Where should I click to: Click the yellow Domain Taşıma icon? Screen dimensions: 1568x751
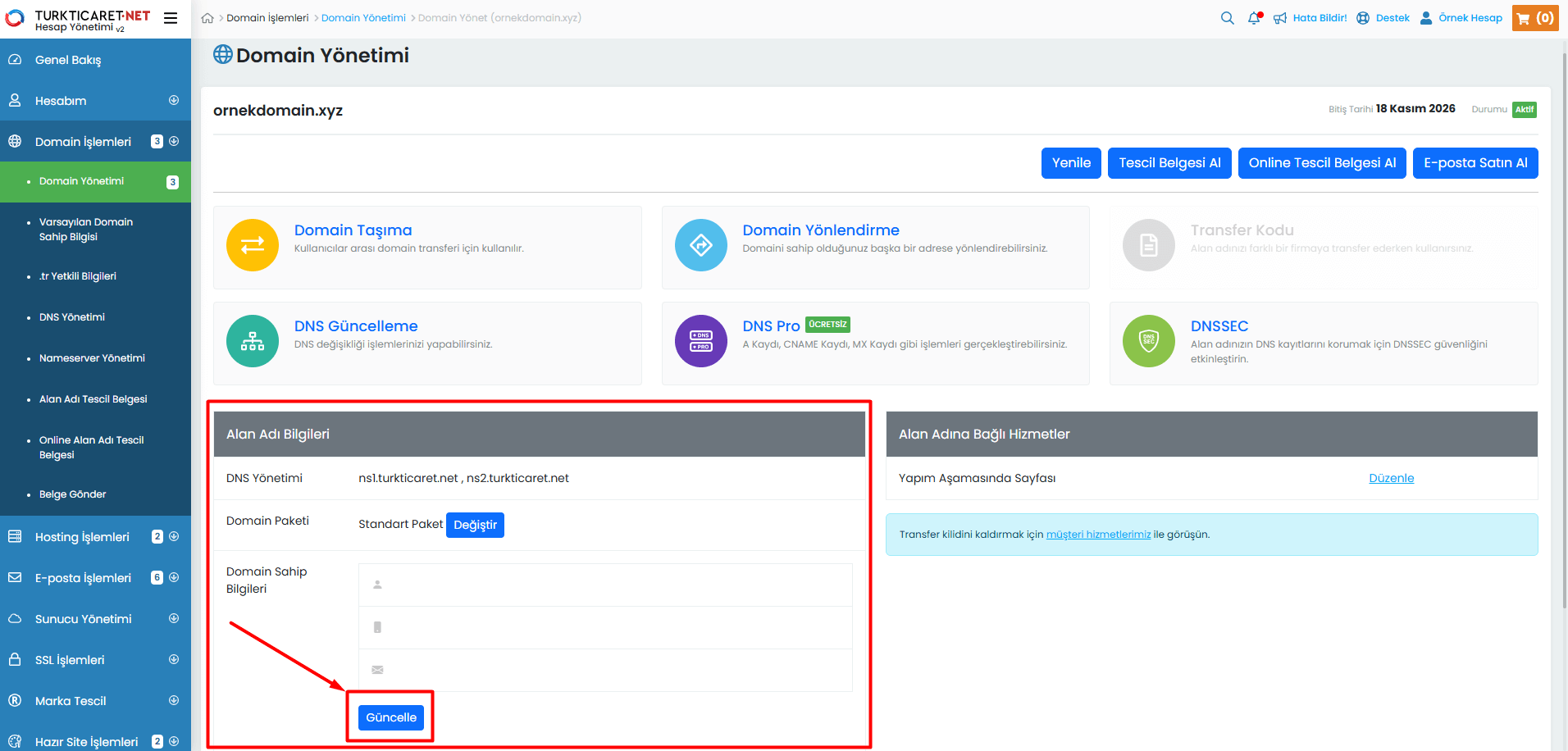253,245
